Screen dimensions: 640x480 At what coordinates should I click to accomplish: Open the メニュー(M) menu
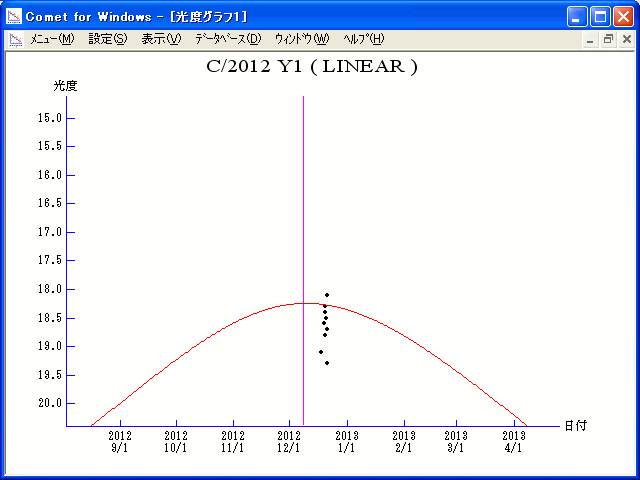(52, 39)
